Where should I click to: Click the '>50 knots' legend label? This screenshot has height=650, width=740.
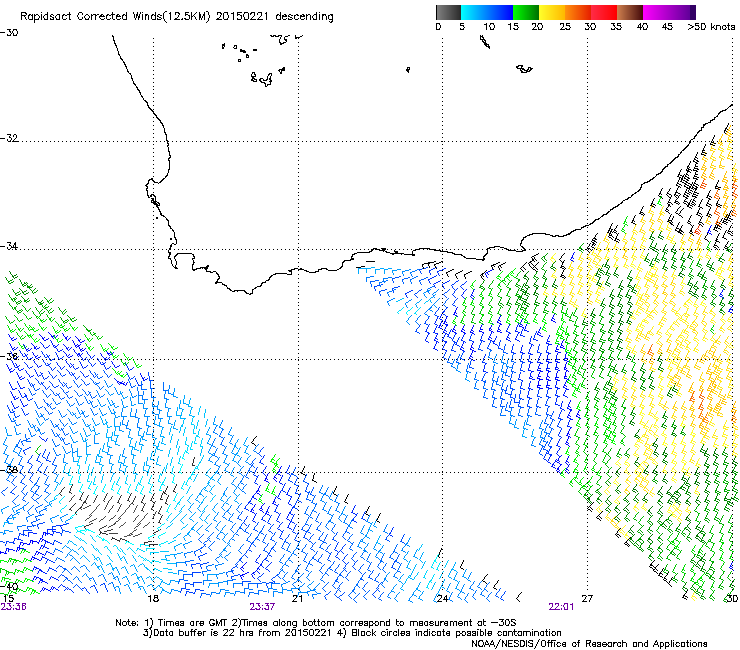point(711,27)
